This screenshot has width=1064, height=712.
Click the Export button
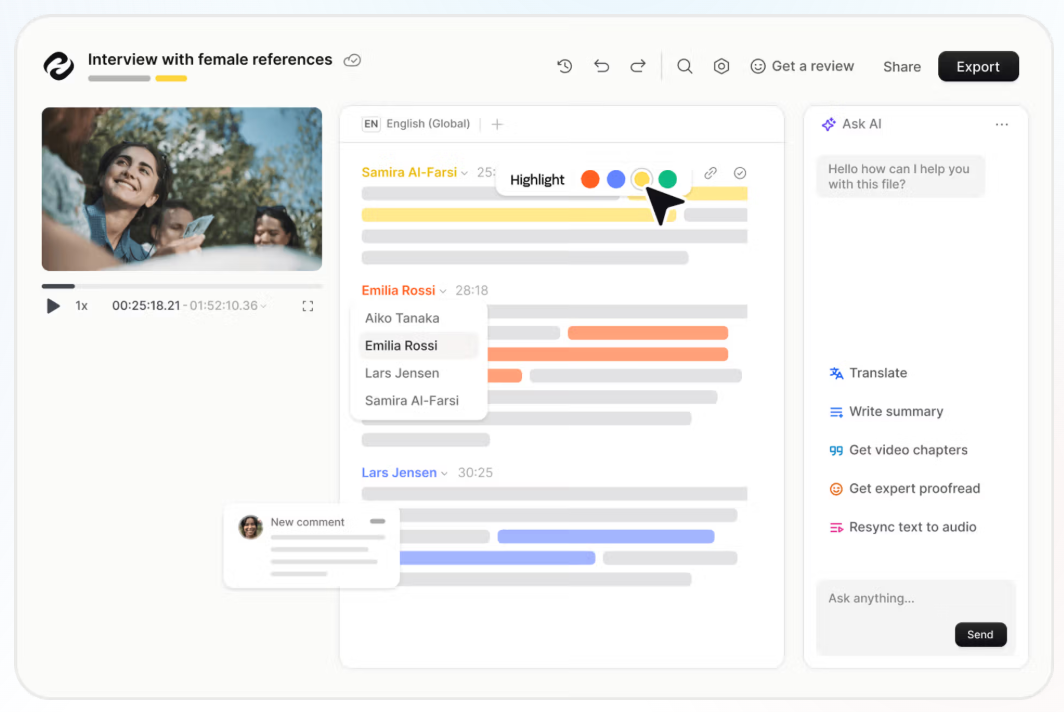pos(978,67)
